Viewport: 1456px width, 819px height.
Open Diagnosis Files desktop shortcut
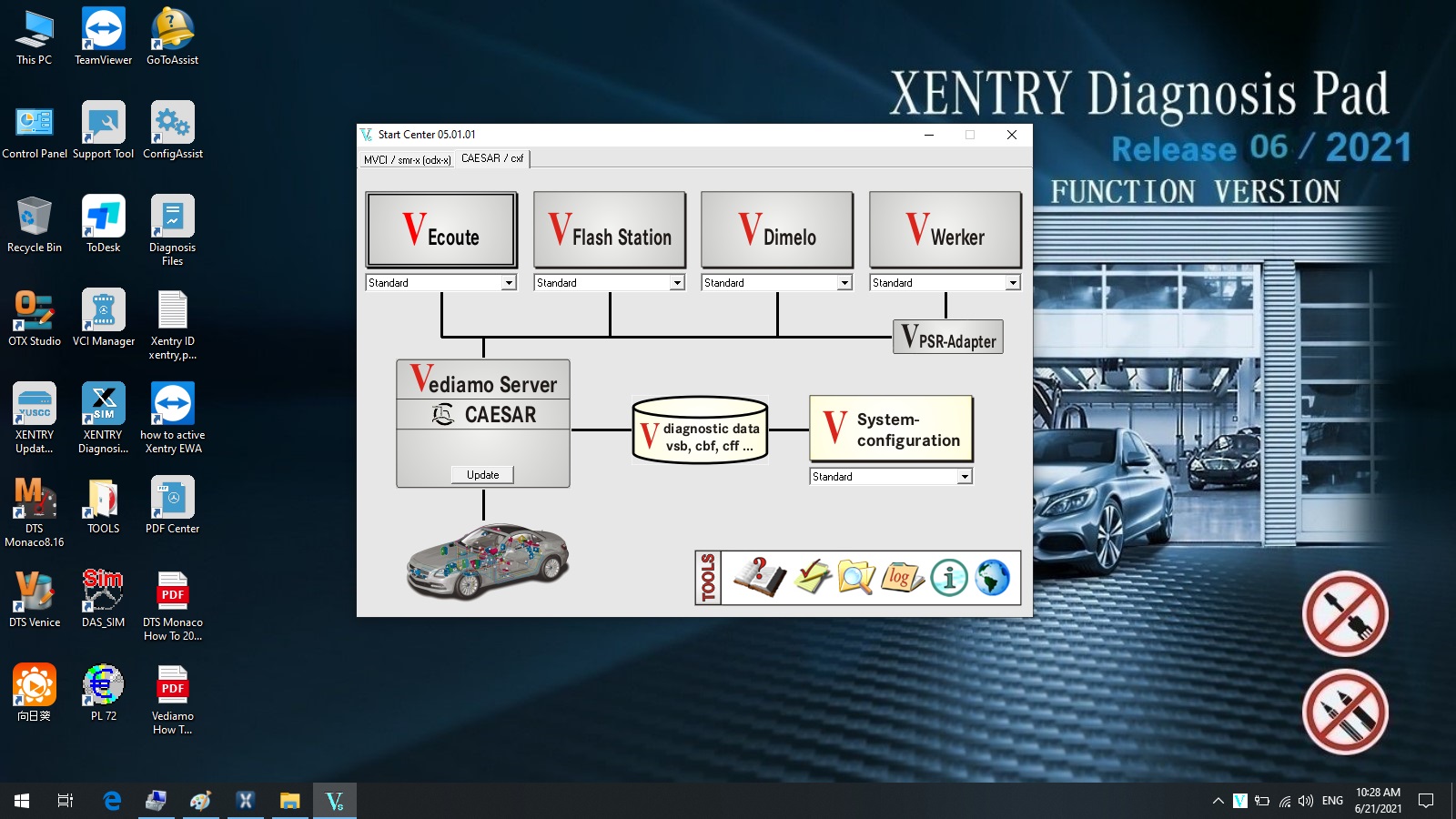coord(173,231)
